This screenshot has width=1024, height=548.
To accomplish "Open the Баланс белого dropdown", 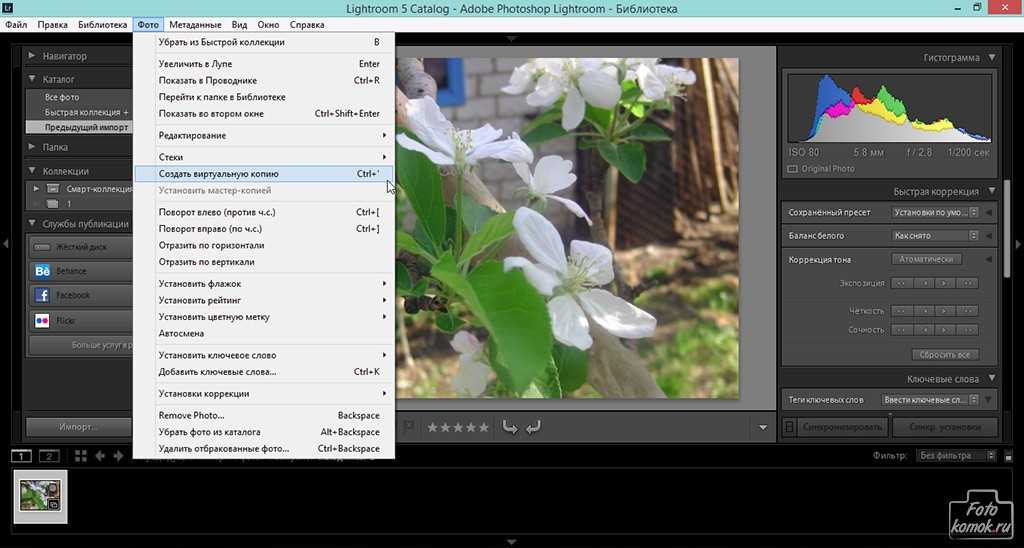I will (x=935, y=236).
